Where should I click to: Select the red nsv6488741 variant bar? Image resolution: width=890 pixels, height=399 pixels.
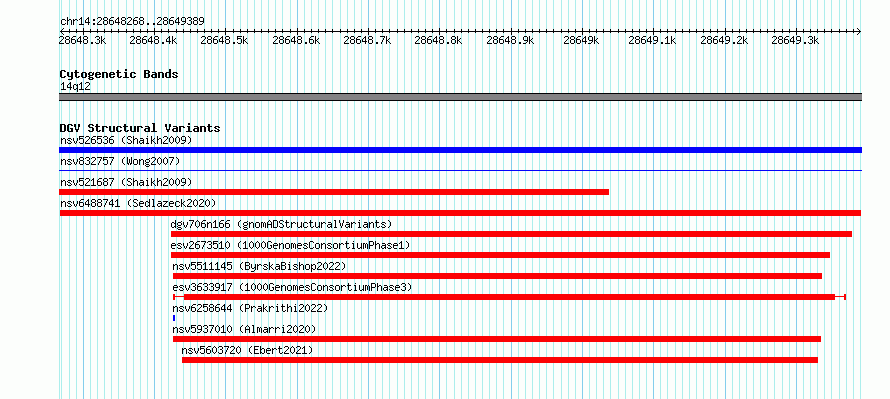[460, 213]
